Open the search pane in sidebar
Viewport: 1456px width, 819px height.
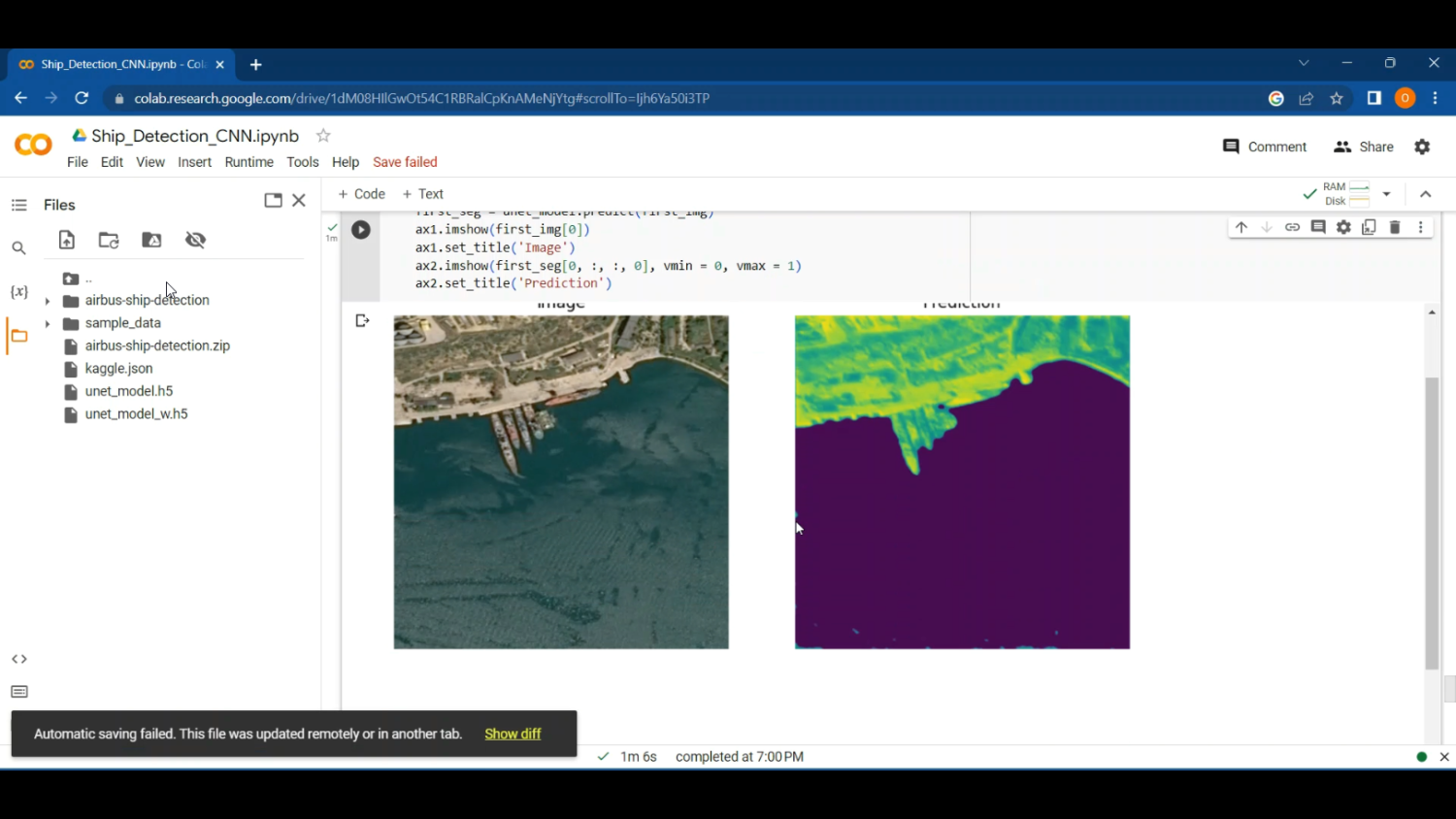(x=18, y=247)
